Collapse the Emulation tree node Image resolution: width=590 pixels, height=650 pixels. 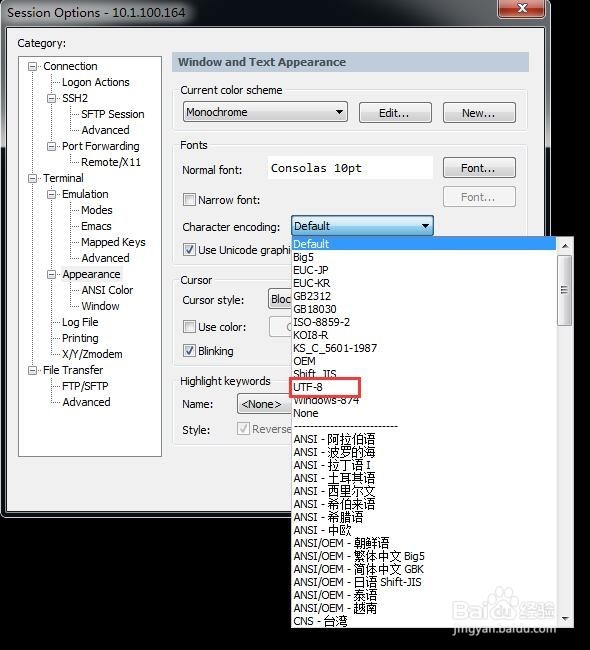pyautogui.click(x=51, y=194)
